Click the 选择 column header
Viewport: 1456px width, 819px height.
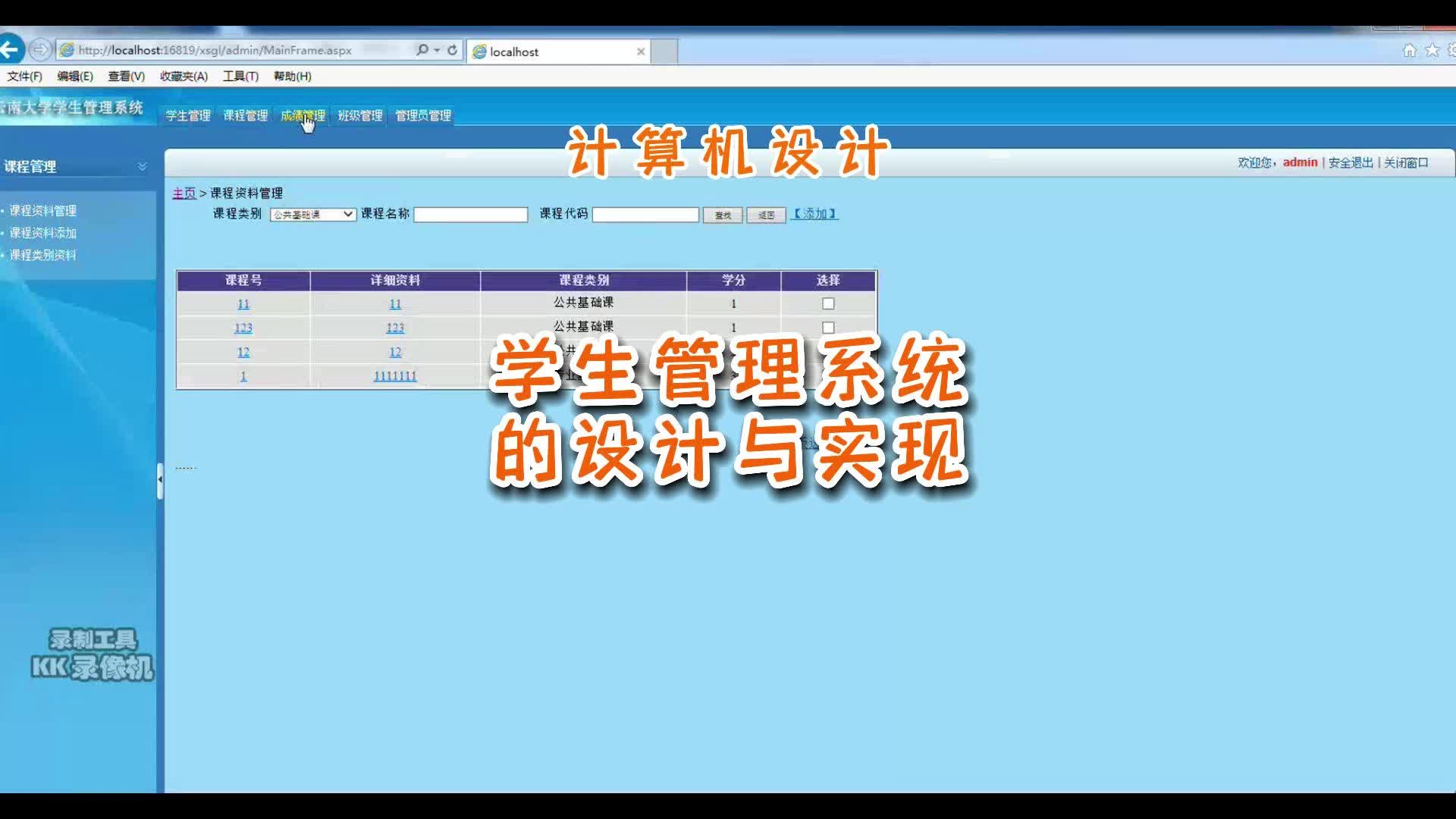tap(828, 280)
